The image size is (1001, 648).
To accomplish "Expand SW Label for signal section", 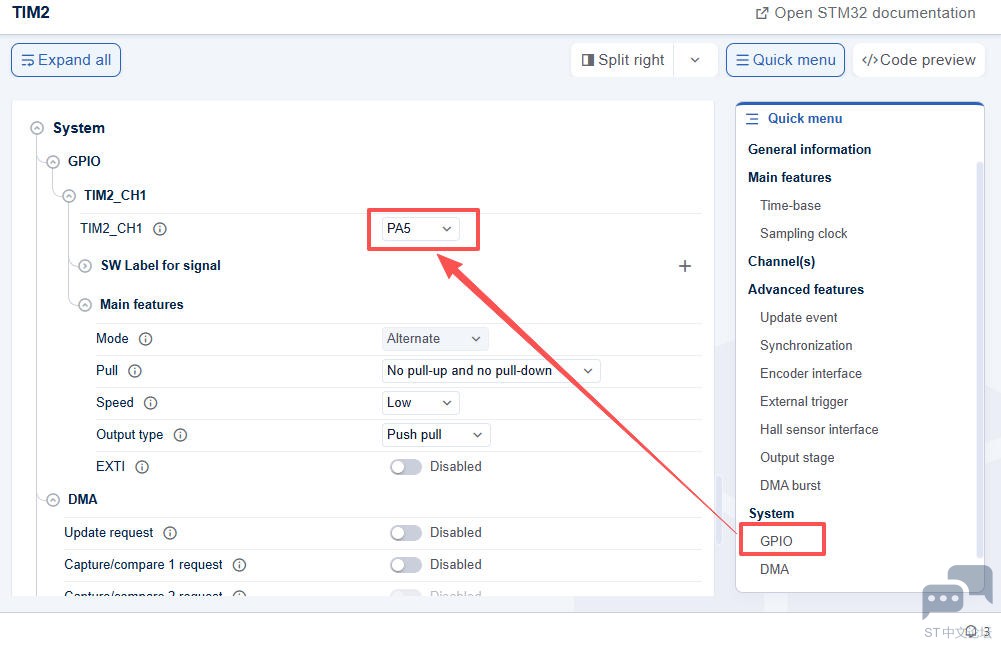I will pyautogui.click(x=85, y=266).
